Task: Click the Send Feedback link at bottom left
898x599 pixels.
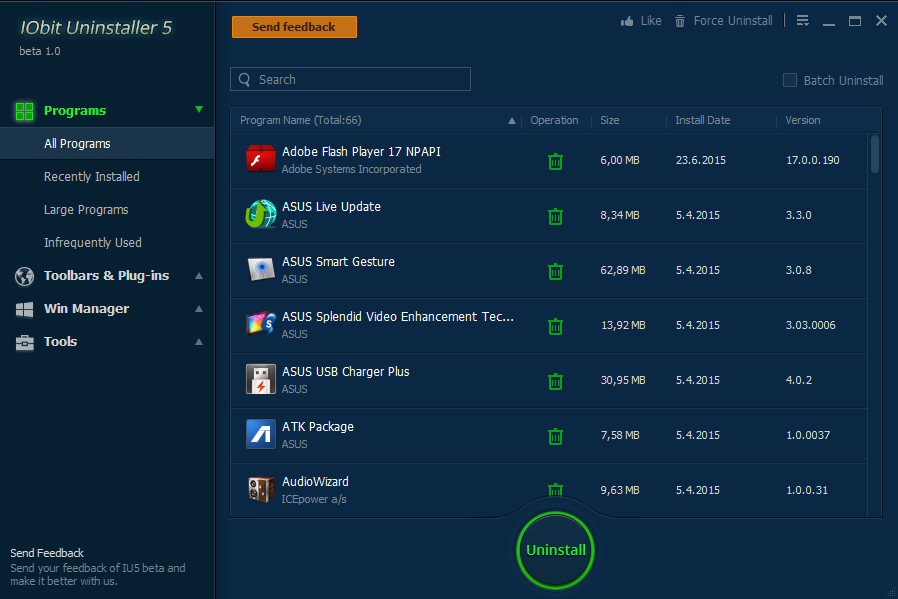Action: [47, 553]
